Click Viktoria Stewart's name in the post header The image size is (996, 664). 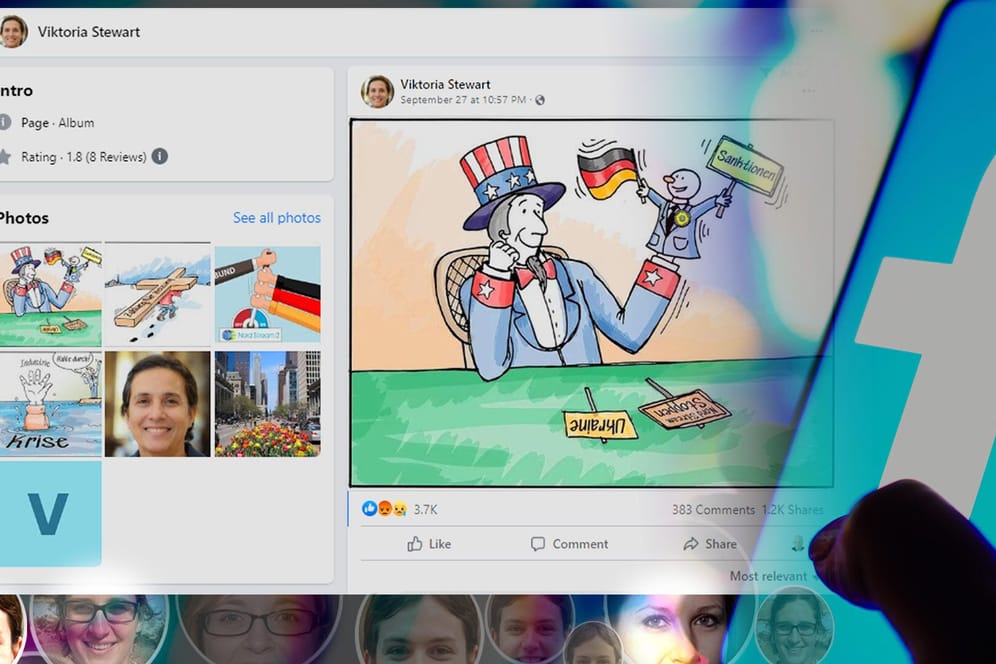pos(445,84)
